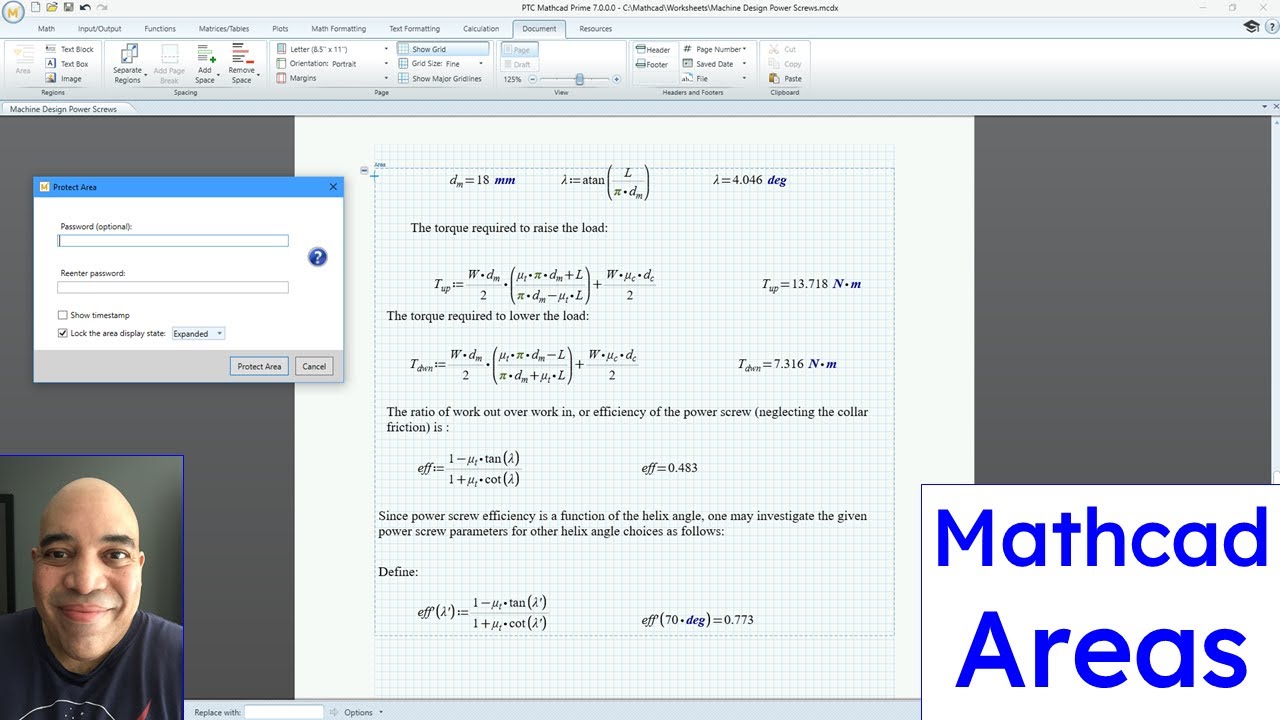Undo the last action in the quick access toolbar
Image resolution: width=1280 pixels, height=720 pixels.
tap(85, 7)
